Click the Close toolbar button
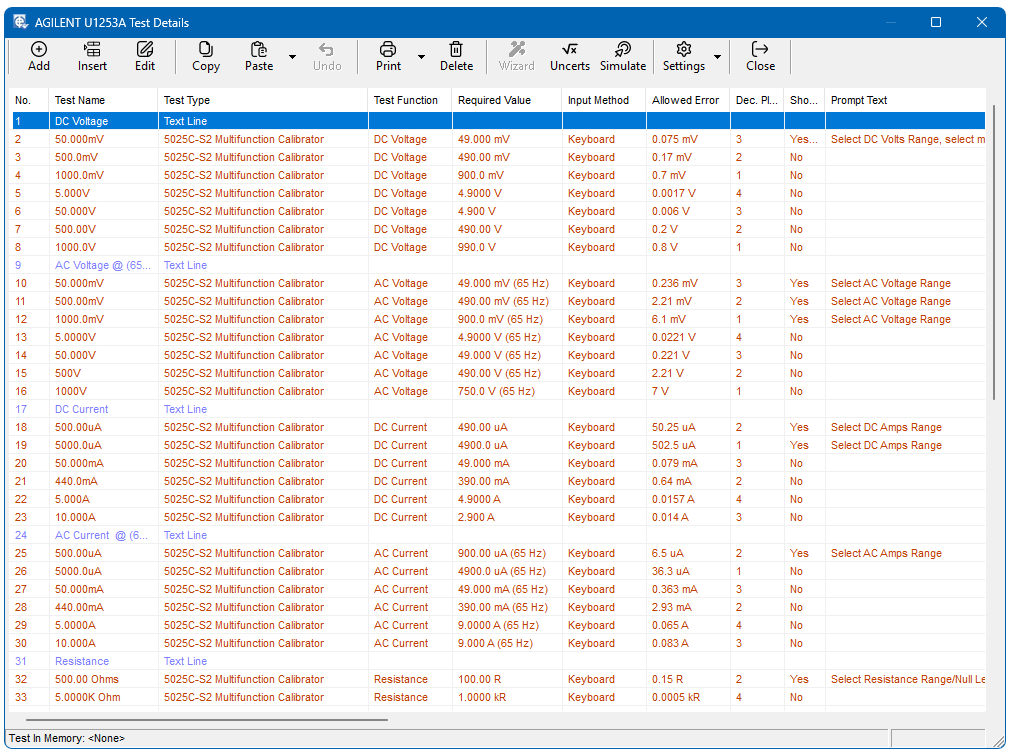This screenshot has width=1009, height=755. 760,56
